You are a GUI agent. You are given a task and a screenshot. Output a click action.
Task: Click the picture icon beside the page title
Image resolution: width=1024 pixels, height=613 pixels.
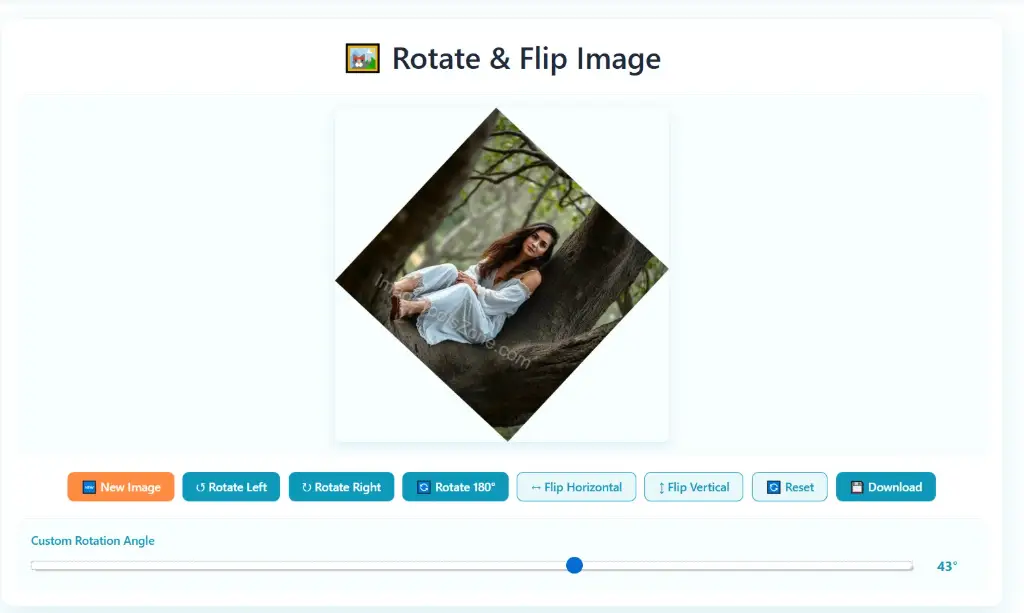click(x=362, y=58)
